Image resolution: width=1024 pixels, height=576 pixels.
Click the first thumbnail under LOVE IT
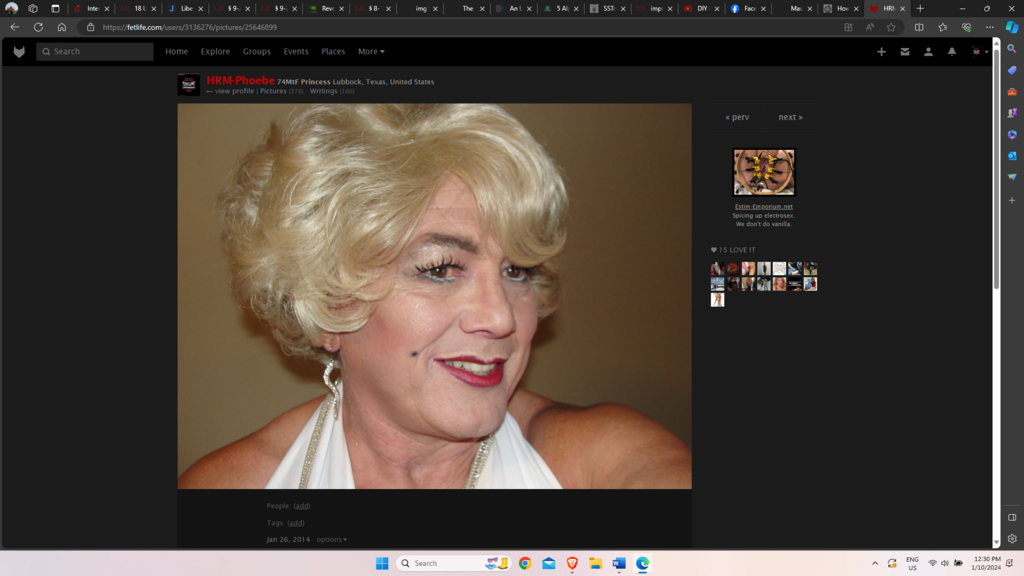tap(717, 268)
